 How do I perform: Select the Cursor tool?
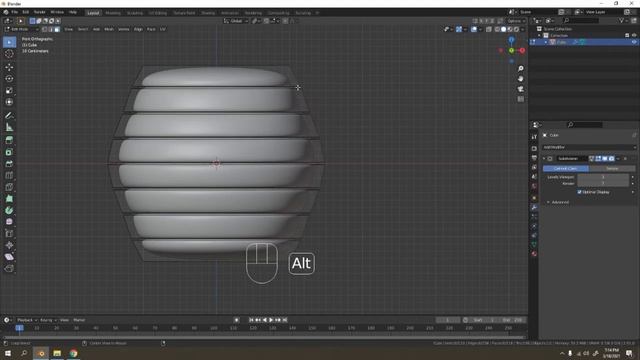(9, 53)
